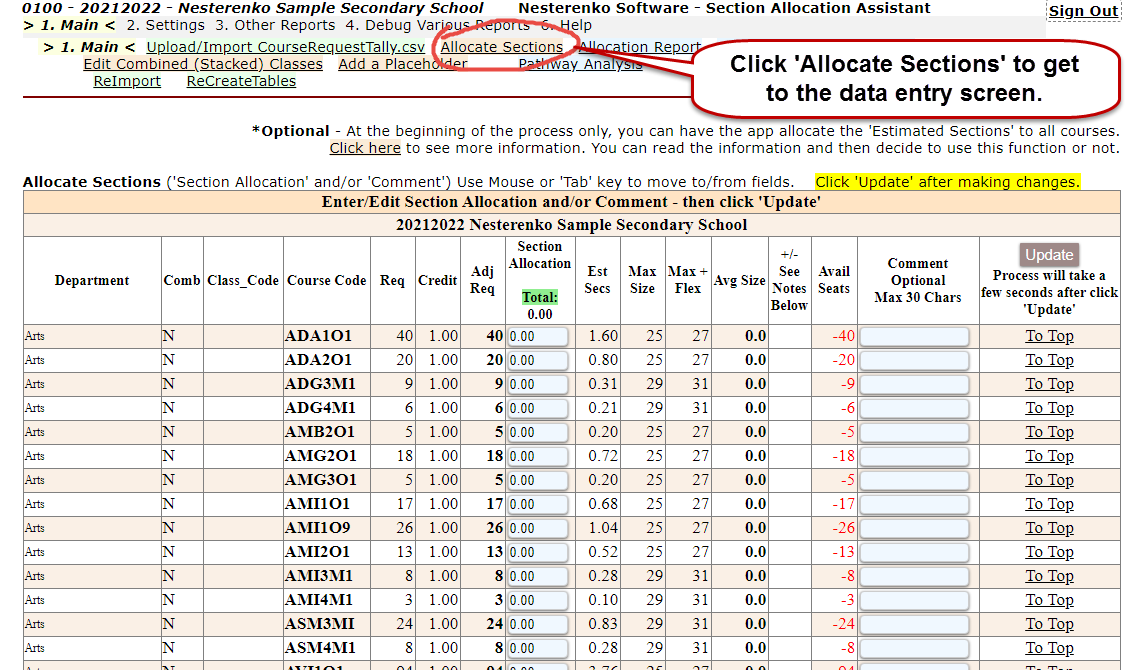1141x670 pixels.
Task: Click 'To Top' in ADG3M1 row
Action: pyautogui.click(x=1049, y=384)
